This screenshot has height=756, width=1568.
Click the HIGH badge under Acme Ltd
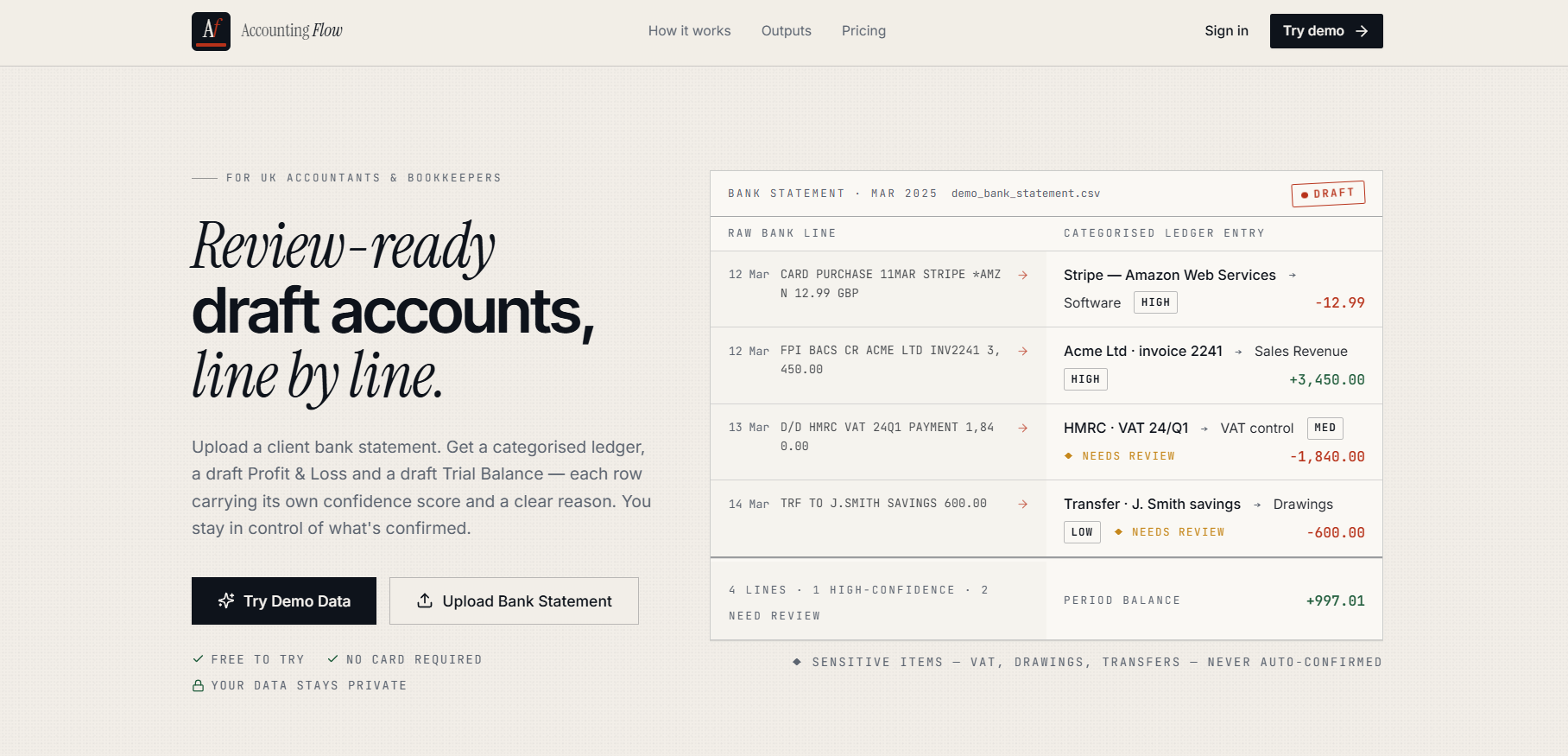(x=1085, y=379)
